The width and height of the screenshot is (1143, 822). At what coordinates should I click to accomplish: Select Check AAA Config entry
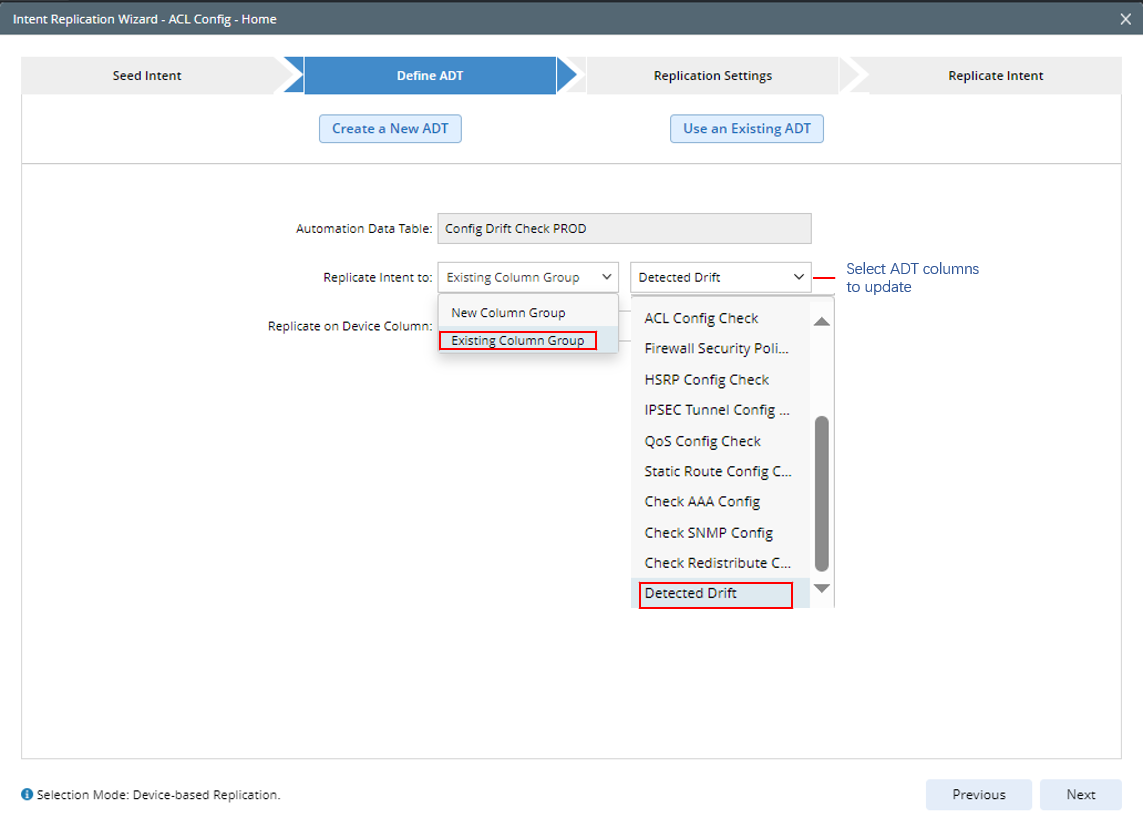tap(702, 502)
